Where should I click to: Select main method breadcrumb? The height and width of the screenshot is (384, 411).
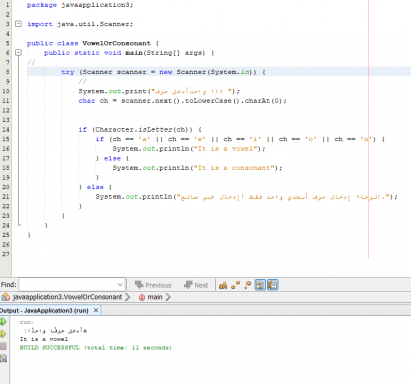point(155,297)
